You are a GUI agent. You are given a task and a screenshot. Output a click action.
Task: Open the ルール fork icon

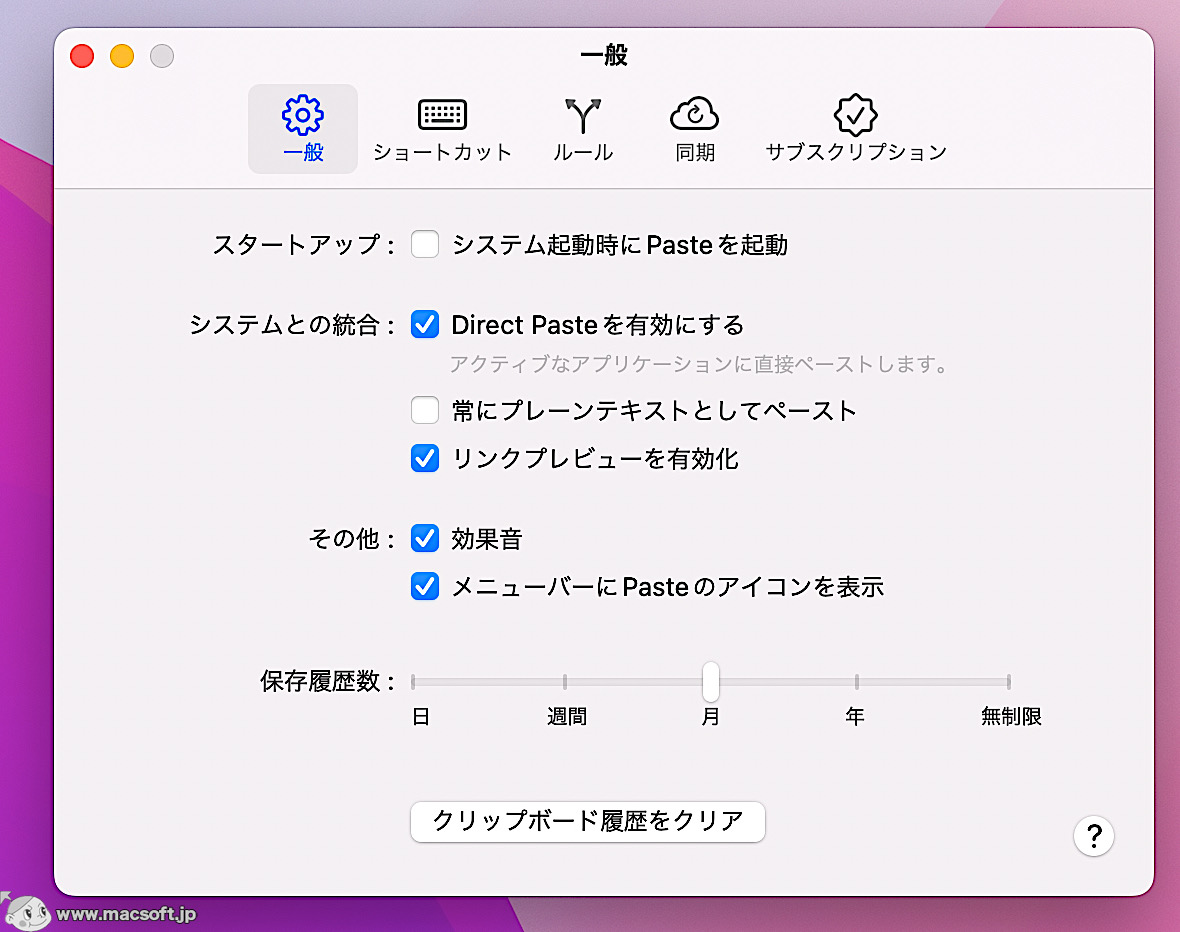pos(582,115)
